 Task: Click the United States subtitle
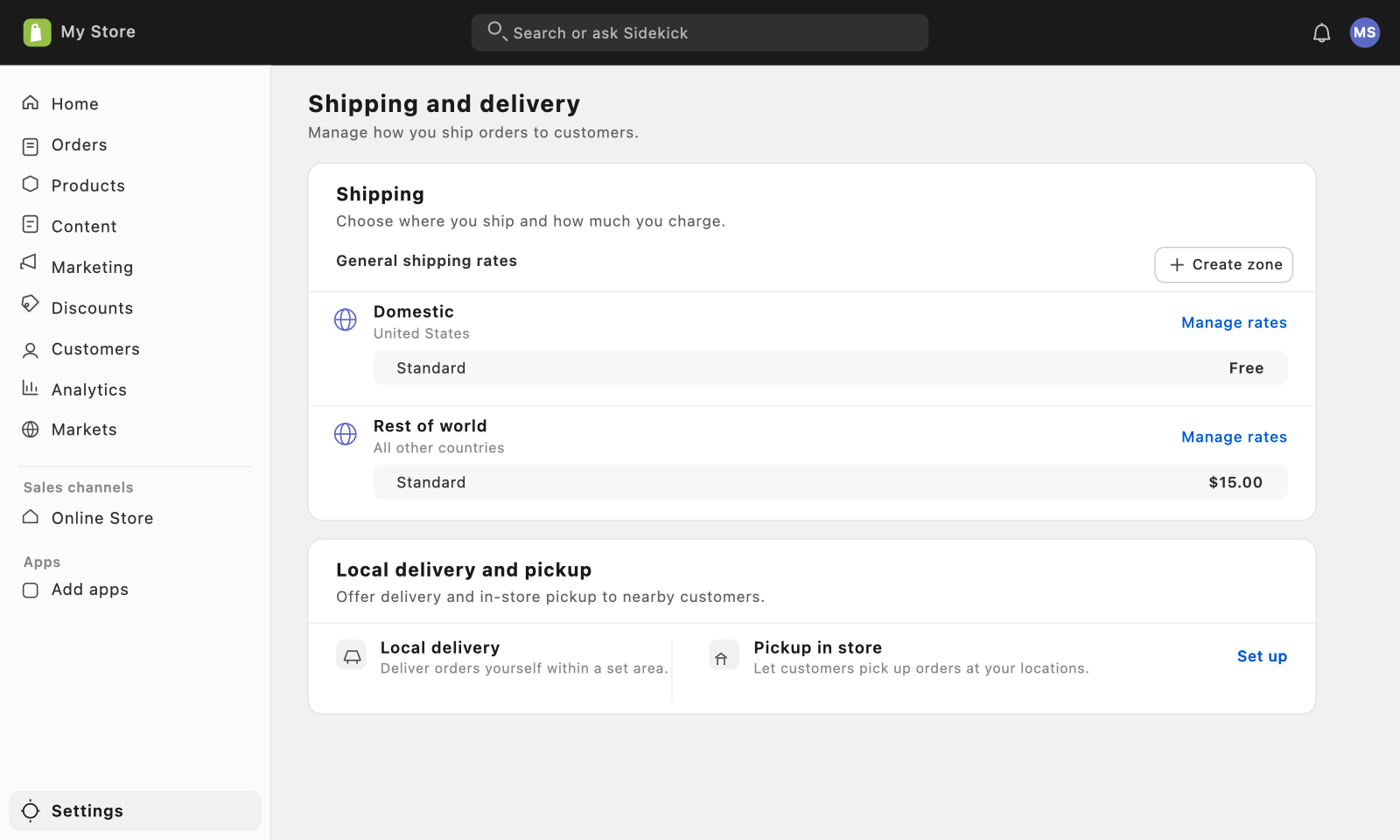422,333
